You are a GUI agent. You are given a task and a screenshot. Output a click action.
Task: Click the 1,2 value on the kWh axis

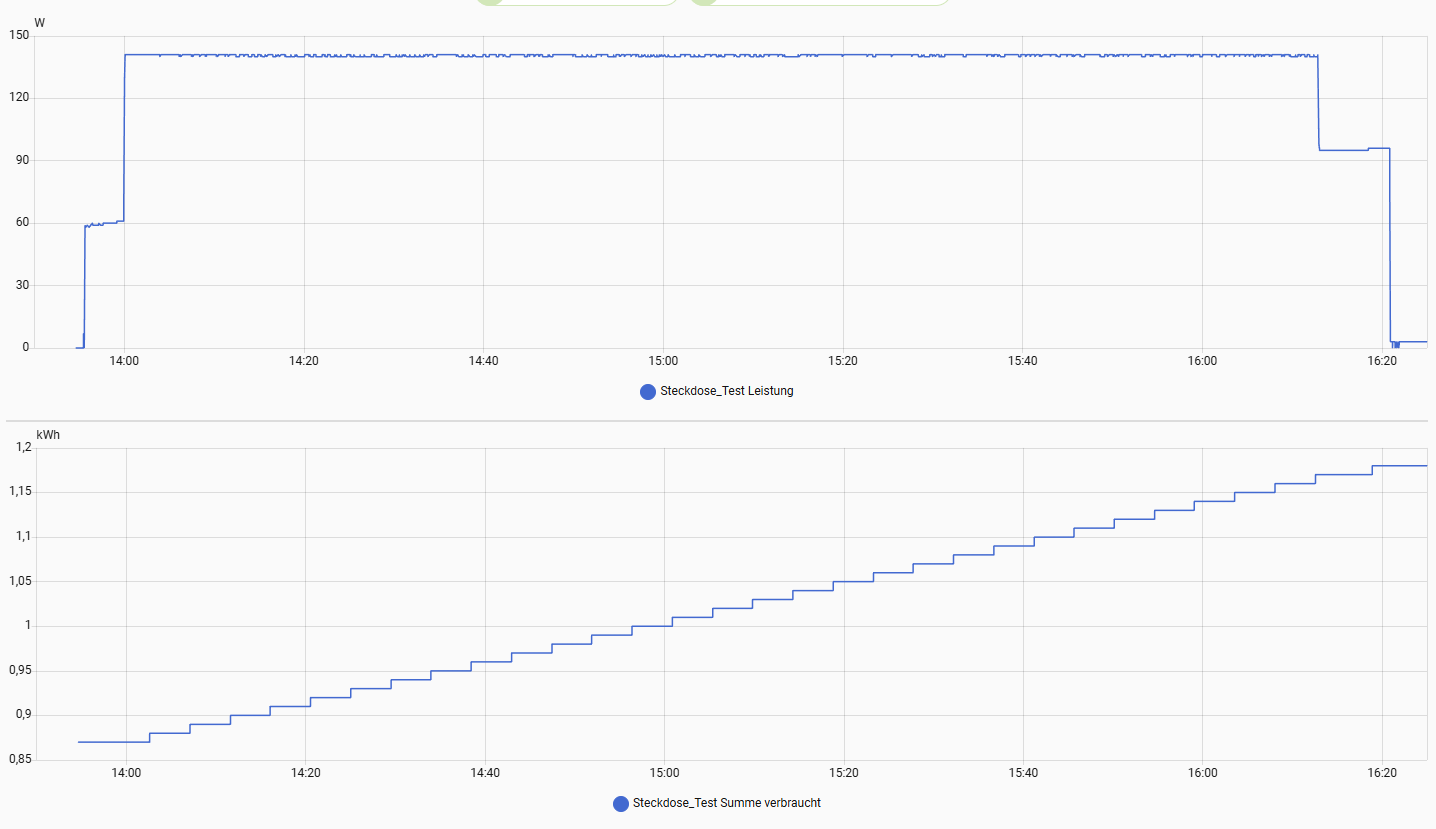click(20, 448)
